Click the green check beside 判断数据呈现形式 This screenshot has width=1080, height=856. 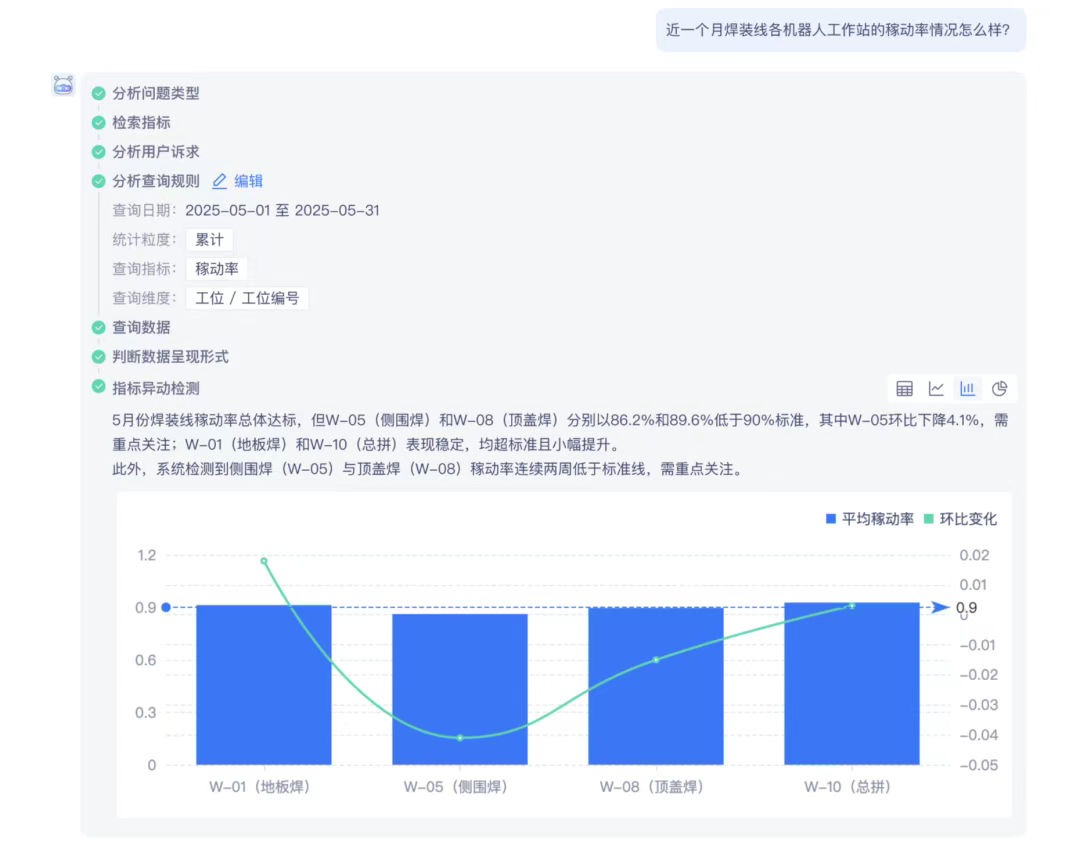(x=98, y=357)
